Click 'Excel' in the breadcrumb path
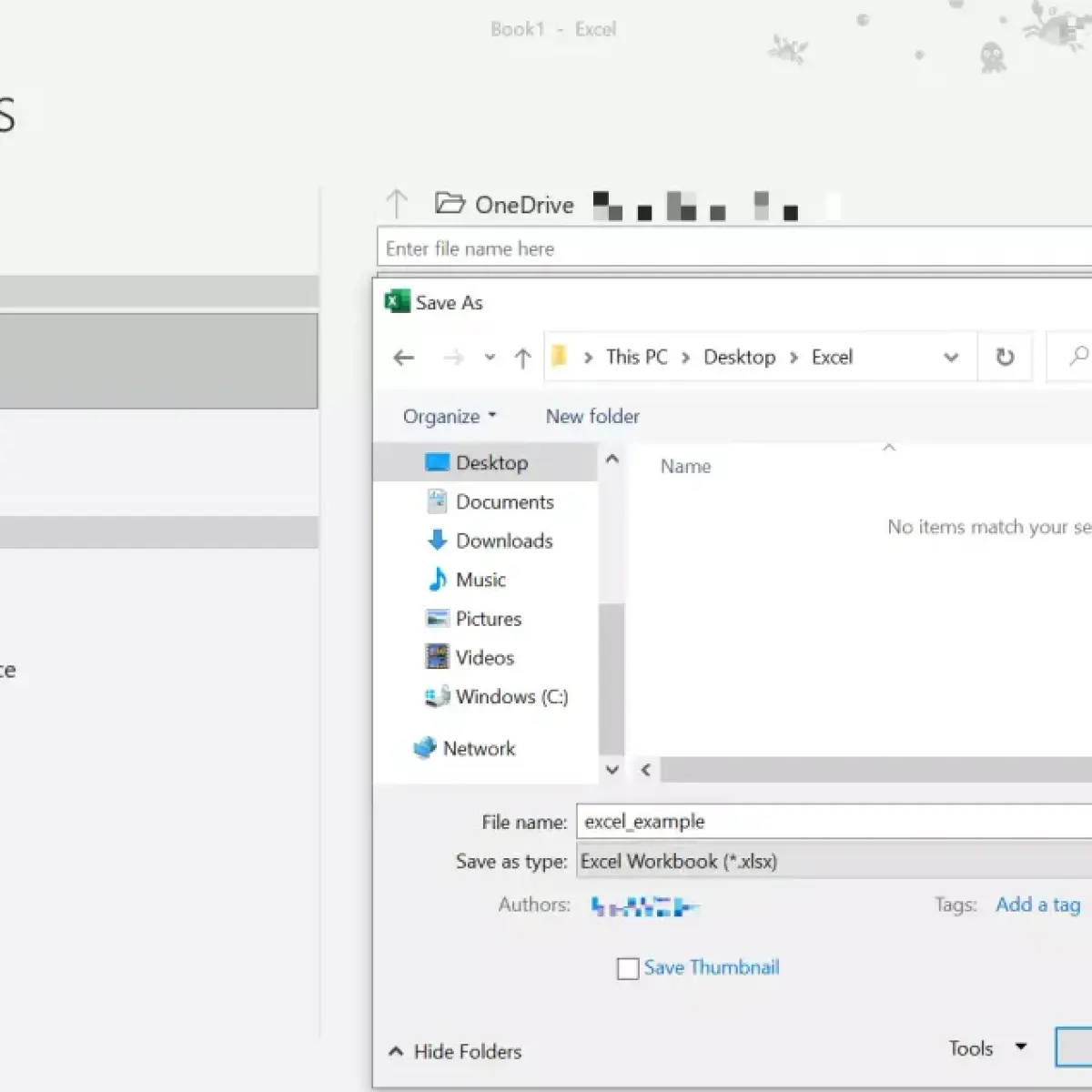Viewport: 1092px width, 1092px height. click(x=832, y=357)
